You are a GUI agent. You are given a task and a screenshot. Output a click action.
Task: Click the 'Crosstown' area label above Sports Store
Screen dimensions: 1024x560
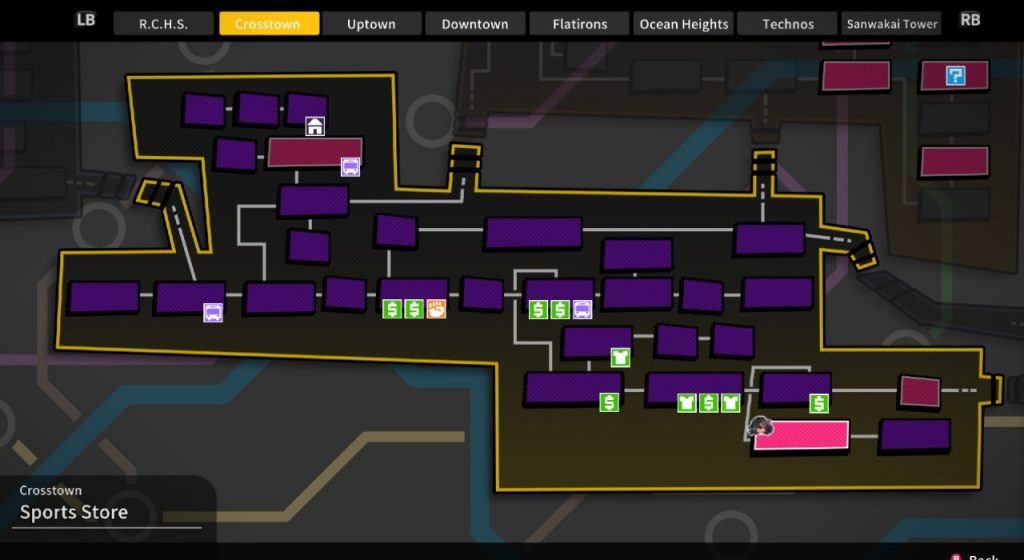tap(50, 490)
